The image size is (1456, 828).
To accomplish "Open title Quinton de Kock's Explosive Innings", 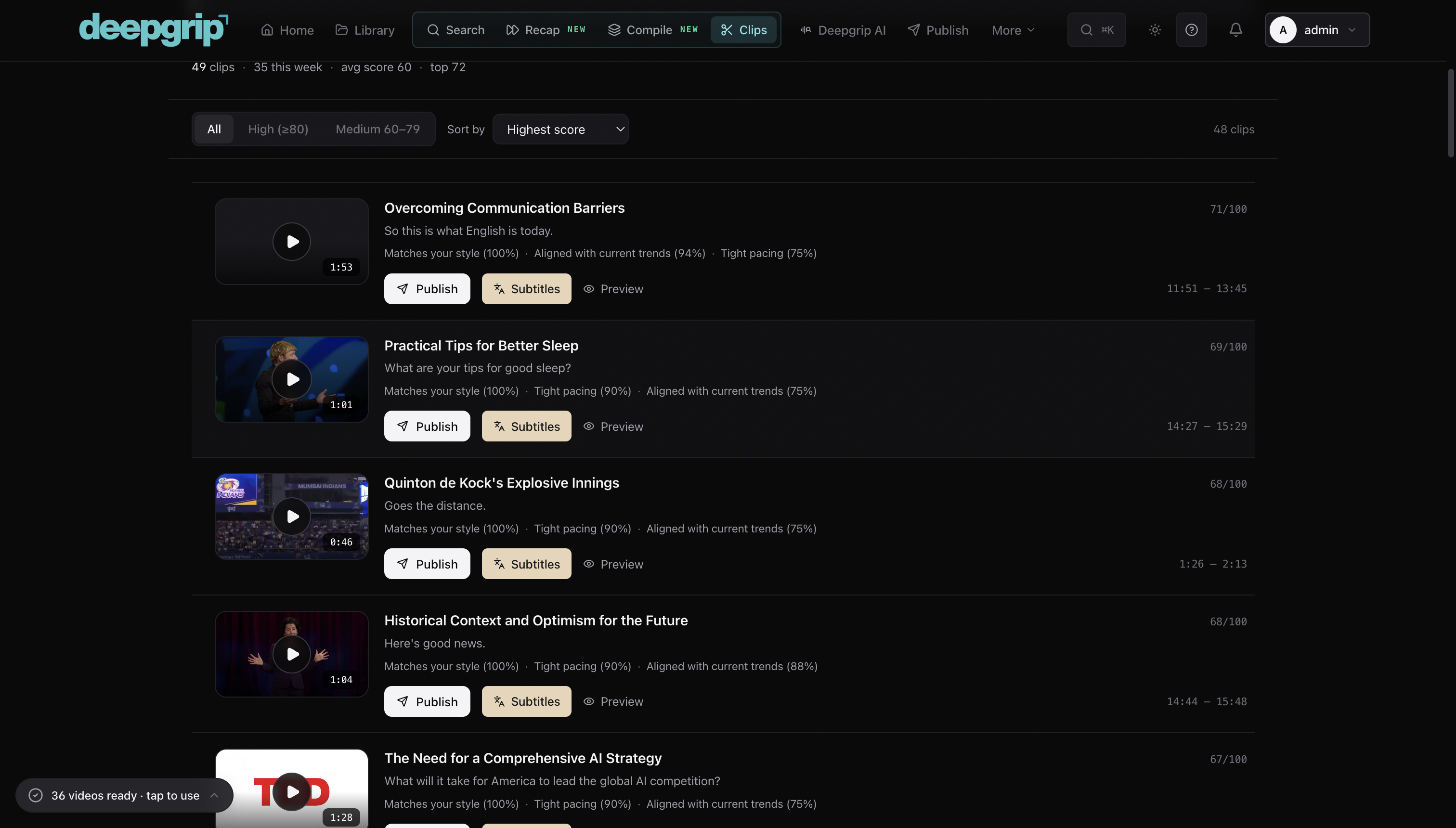I will (x=502, y=483).
